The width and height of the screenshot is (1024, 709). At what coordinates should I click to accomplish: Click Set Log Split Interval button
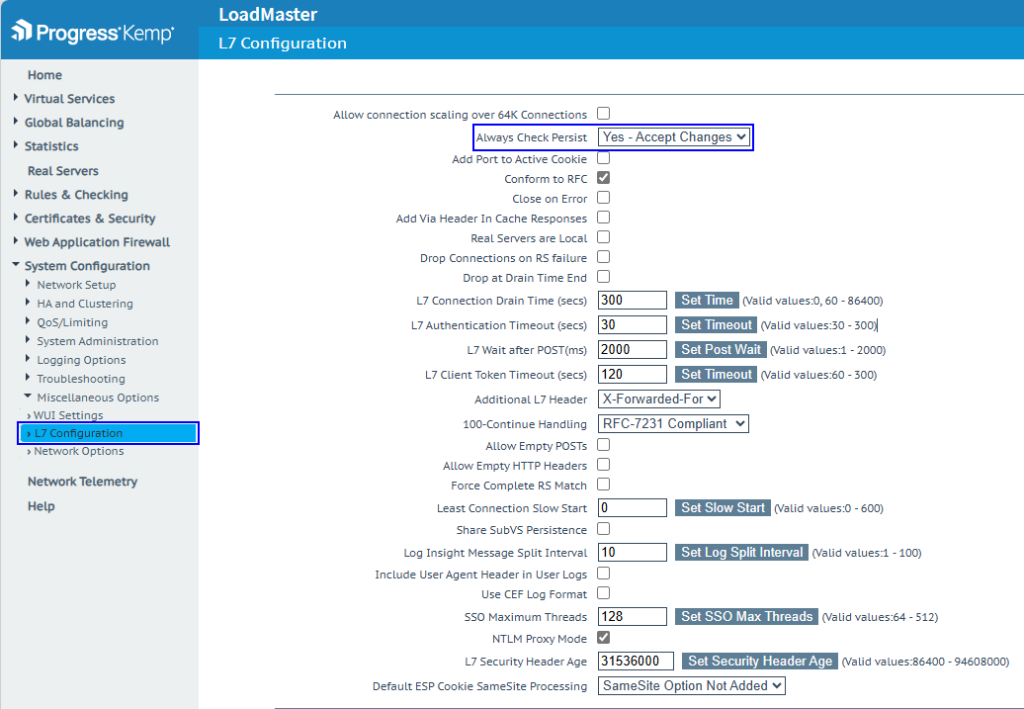coord(741,552)
